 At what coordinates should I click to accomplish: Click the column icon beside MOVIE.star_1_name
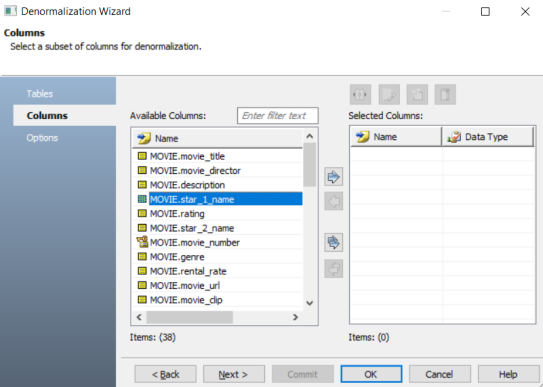pos(142,199)
